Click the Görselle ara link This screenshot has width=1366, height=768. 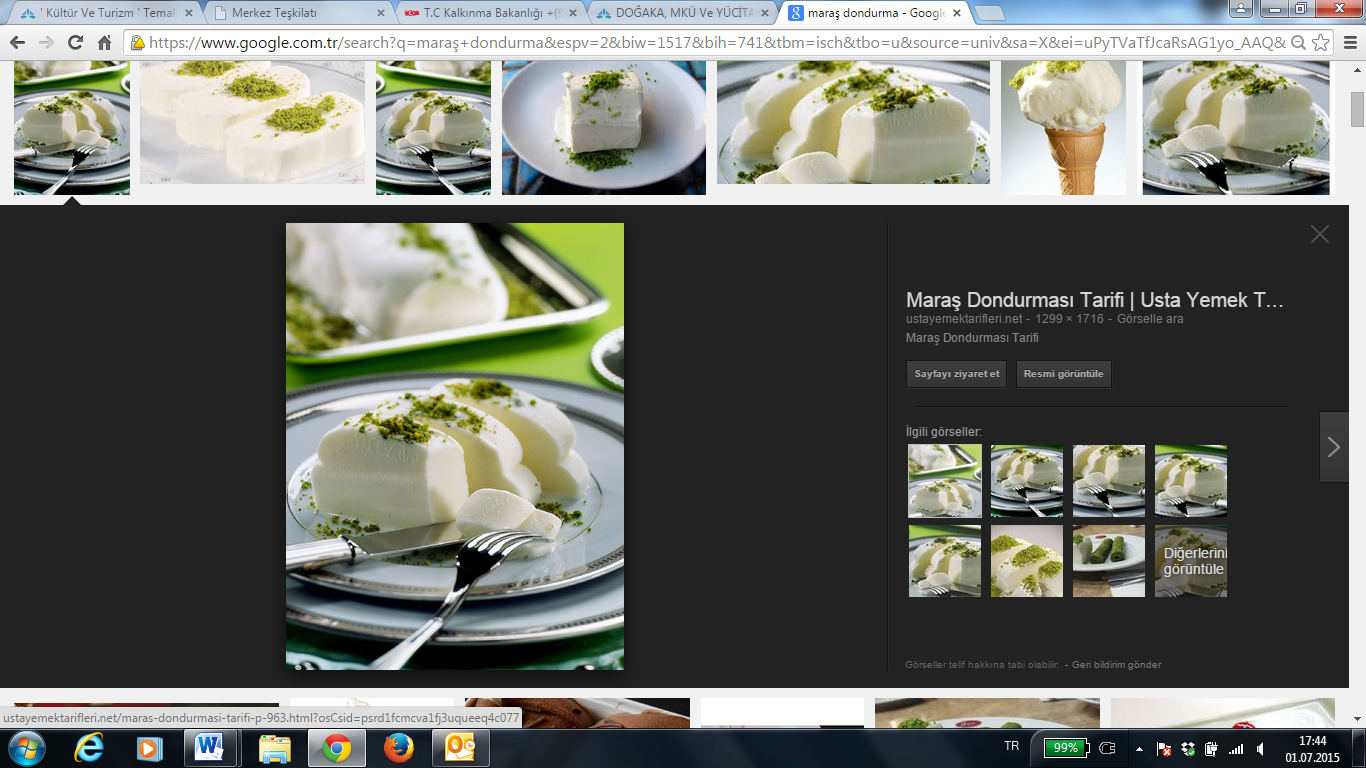pos(1150,319)
